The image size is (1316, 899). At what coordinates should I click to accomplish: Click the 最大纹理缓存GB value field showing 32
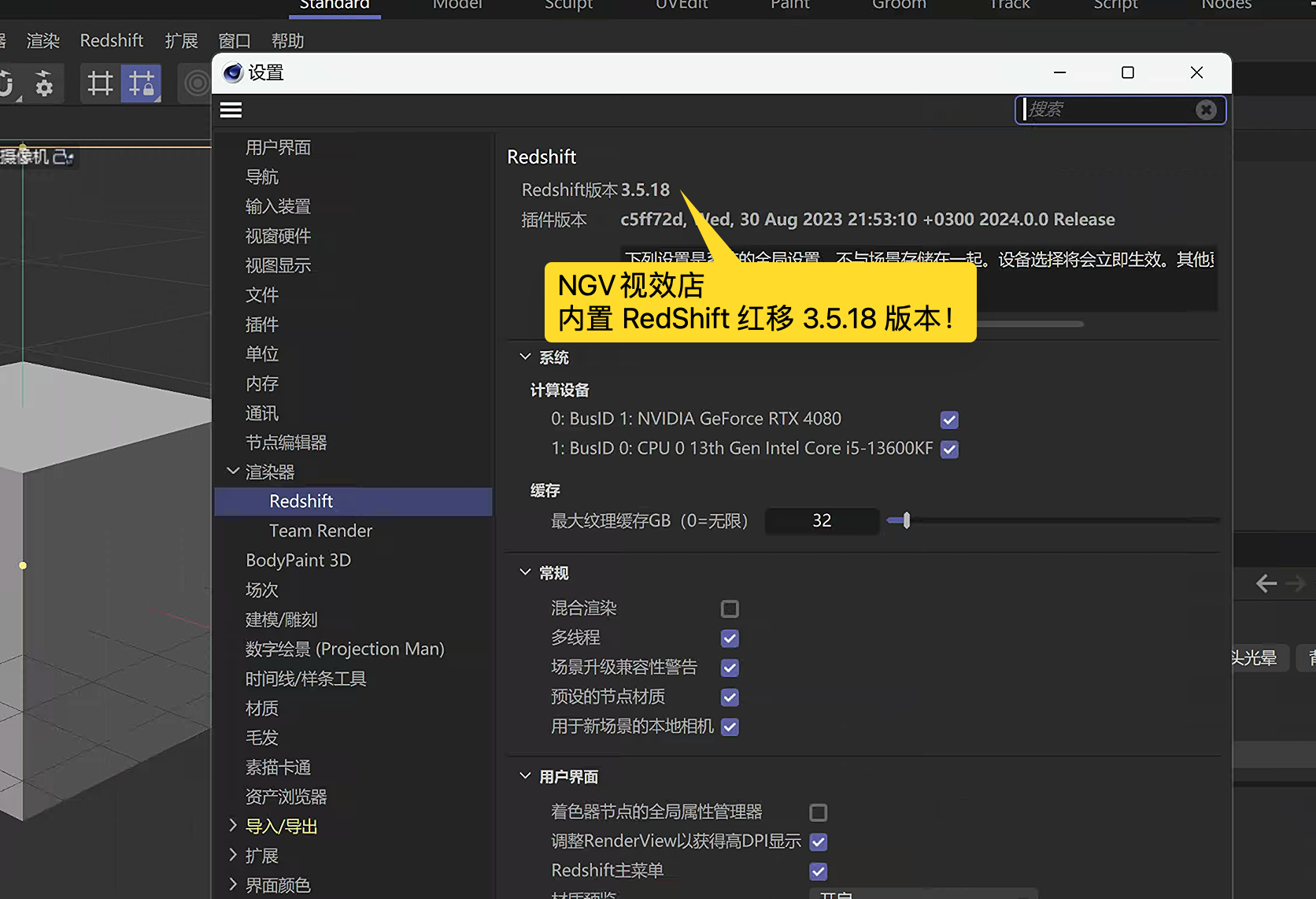point(822,521)
